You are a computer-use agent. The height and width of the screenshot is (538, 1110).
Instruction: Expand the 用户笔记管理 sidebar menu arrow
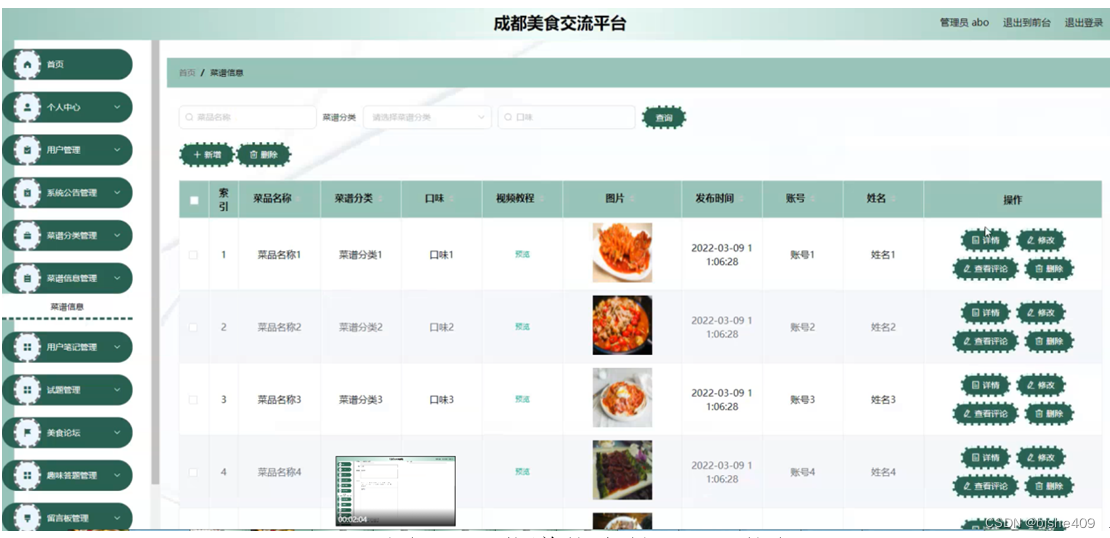tap(118, 348)
